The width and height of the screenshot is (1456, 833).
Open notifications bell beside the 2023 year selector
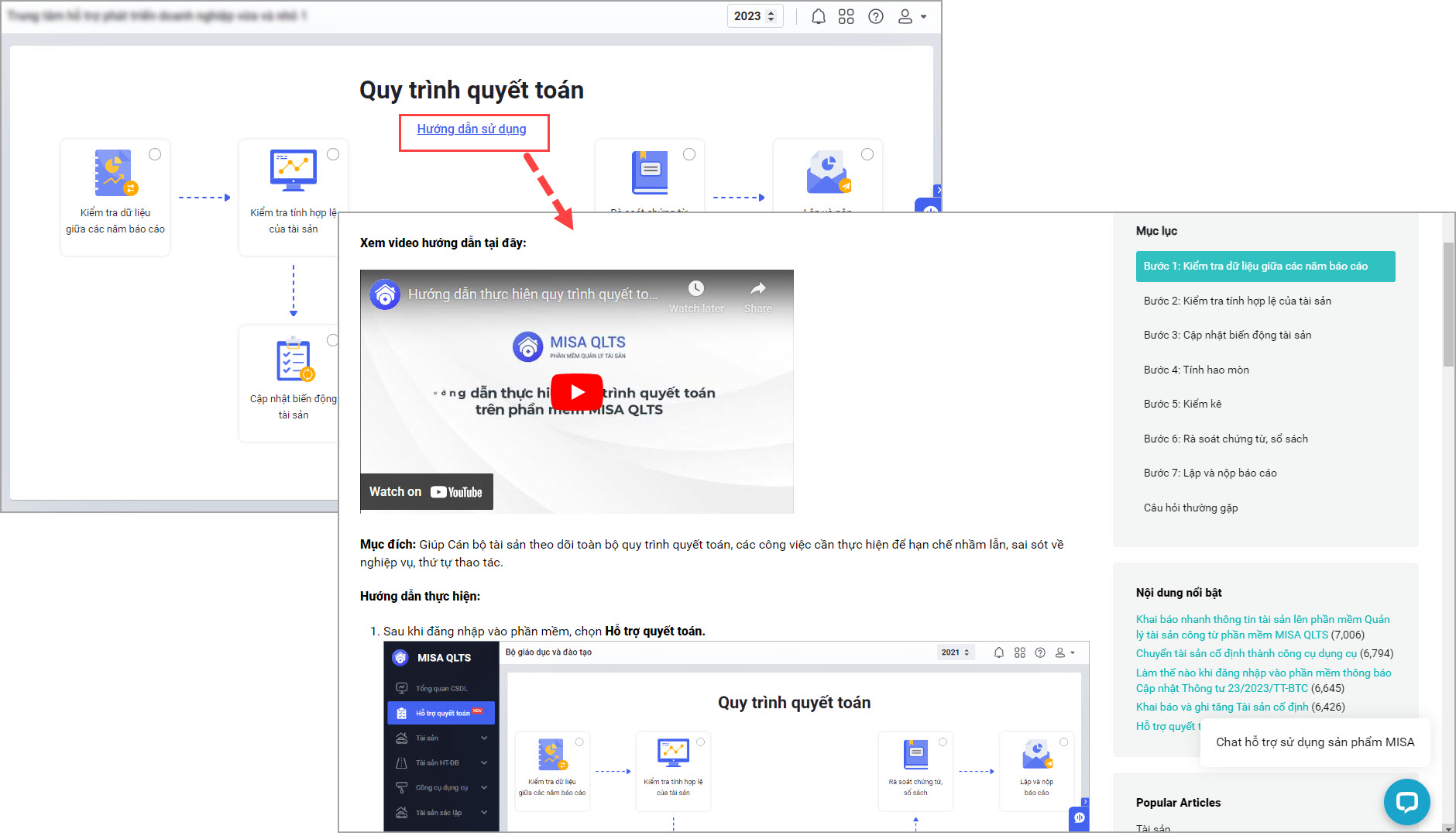[x=818, y=16]
